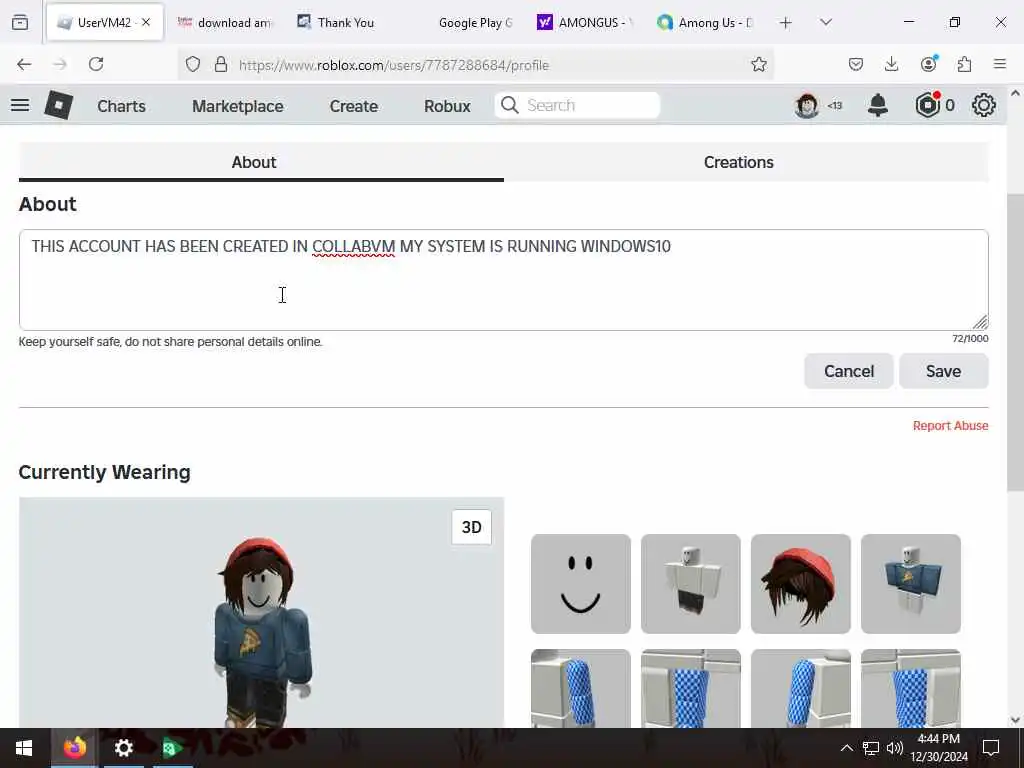Select the red beanie hair item
This screenshot has width=1024, height=768.
pos(801,584)
